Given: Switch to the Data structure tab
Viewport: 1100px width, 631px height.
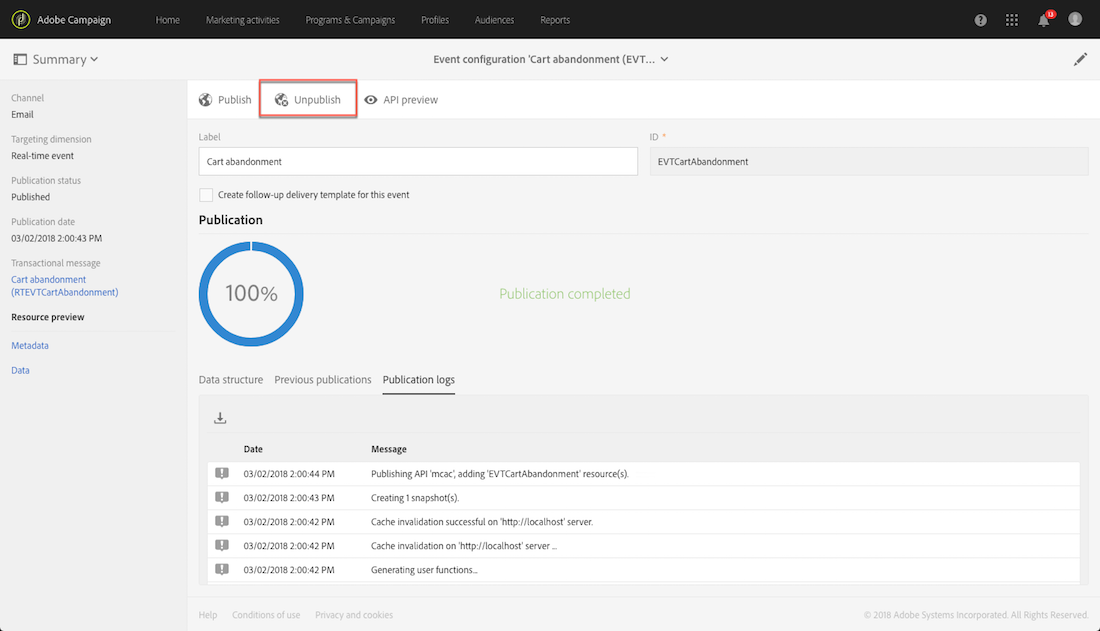Looking at the screenshot, I should point(231,380).
